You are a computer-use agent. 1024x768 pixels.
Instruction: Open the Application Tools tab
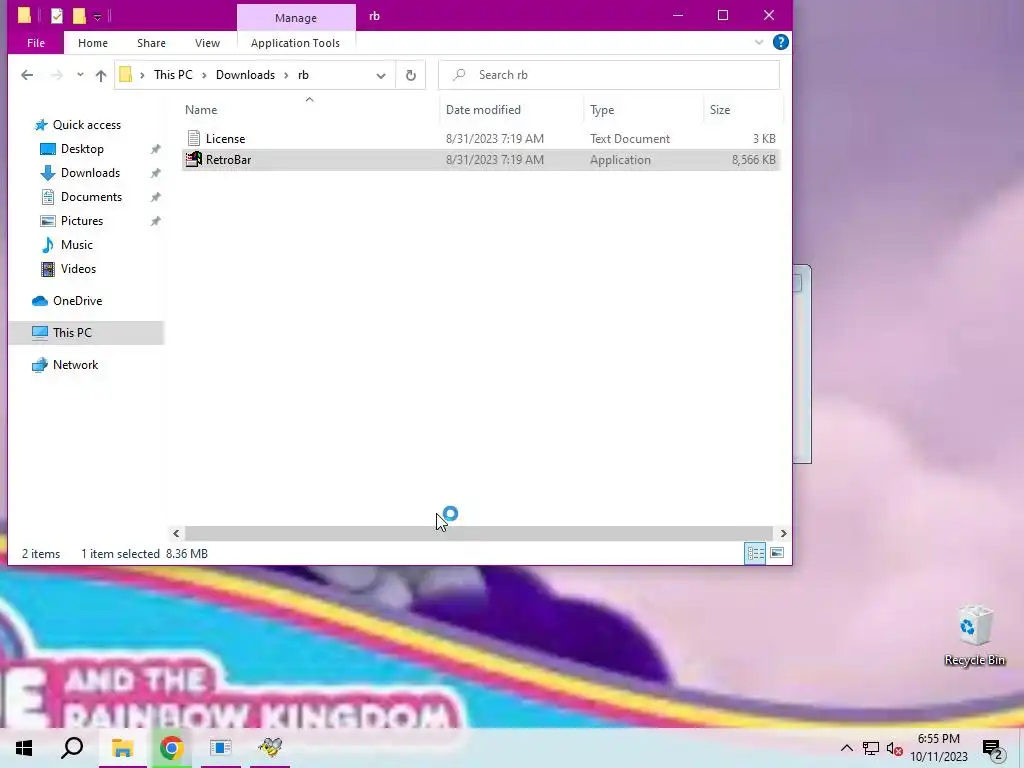coord(295,43)
